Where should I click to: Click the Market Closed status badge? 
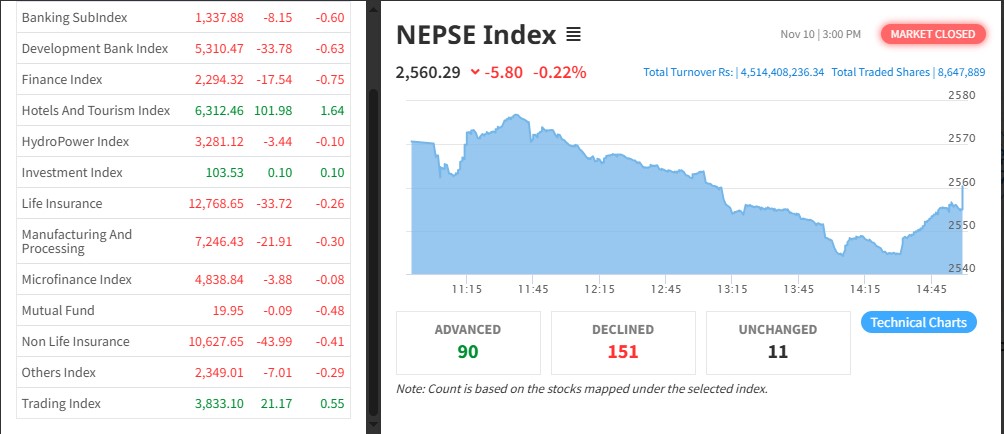click(x=932, y=34)
